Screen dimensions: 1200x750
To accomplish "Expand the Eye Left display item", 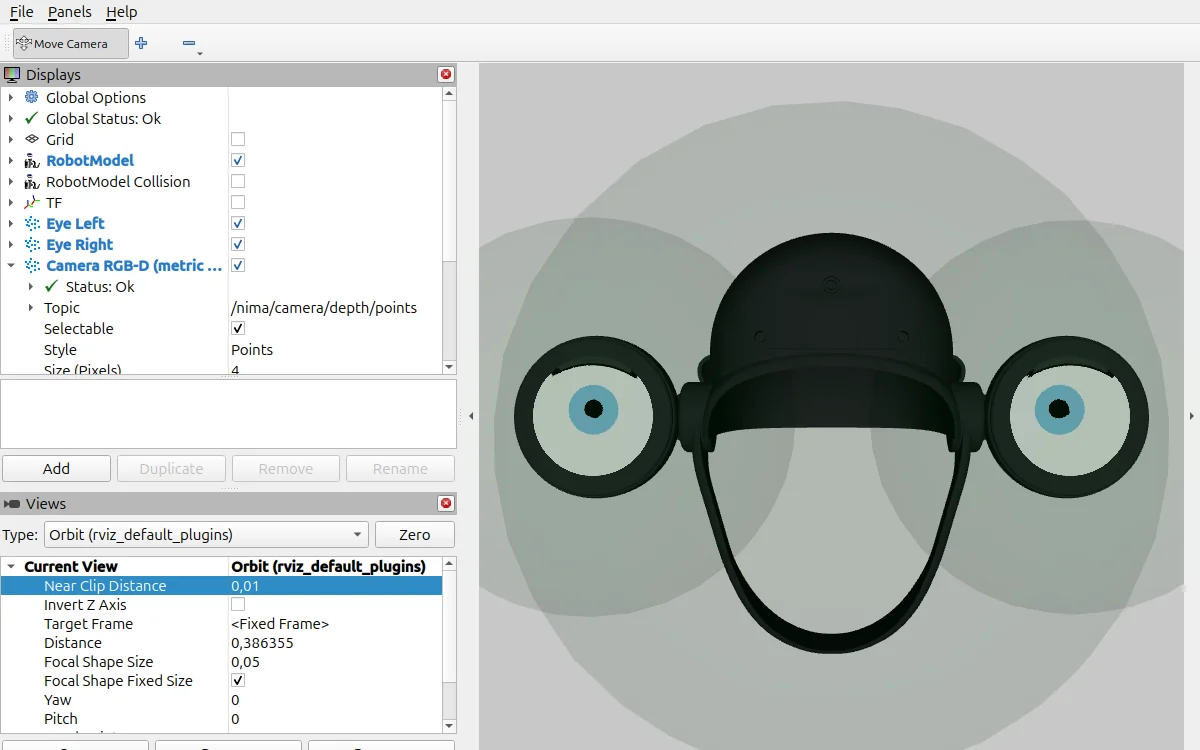I will click(x=11, y=223).
